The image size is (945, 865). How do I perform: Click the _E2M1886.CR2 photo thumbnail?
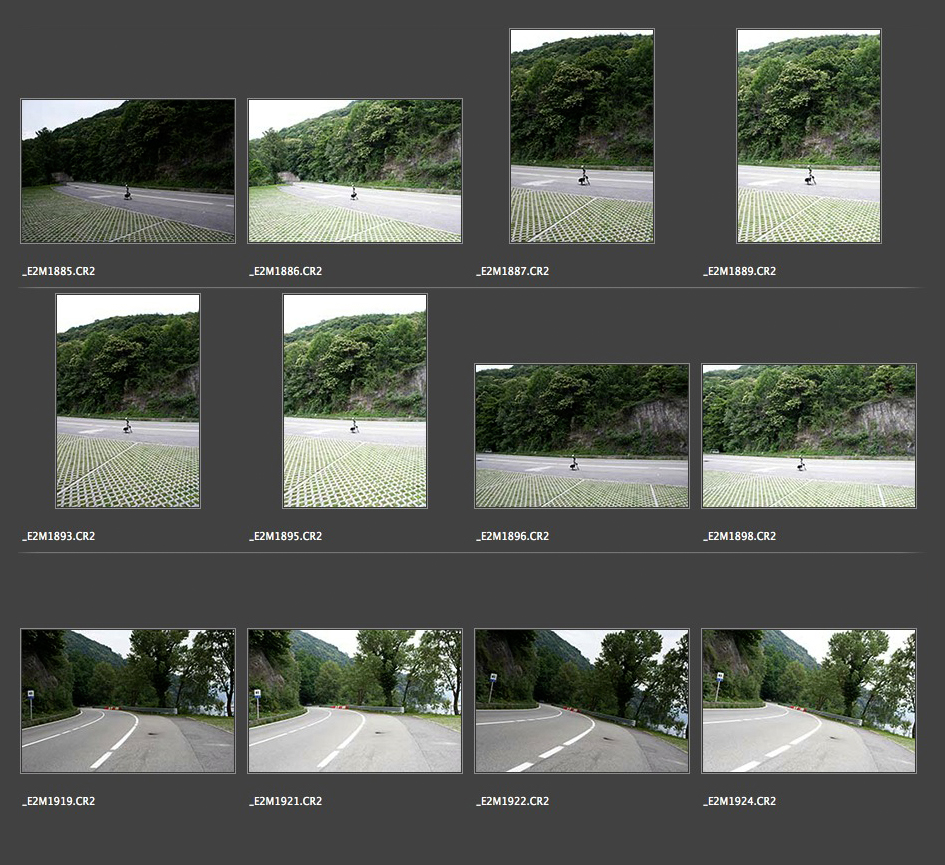point(355,171)
